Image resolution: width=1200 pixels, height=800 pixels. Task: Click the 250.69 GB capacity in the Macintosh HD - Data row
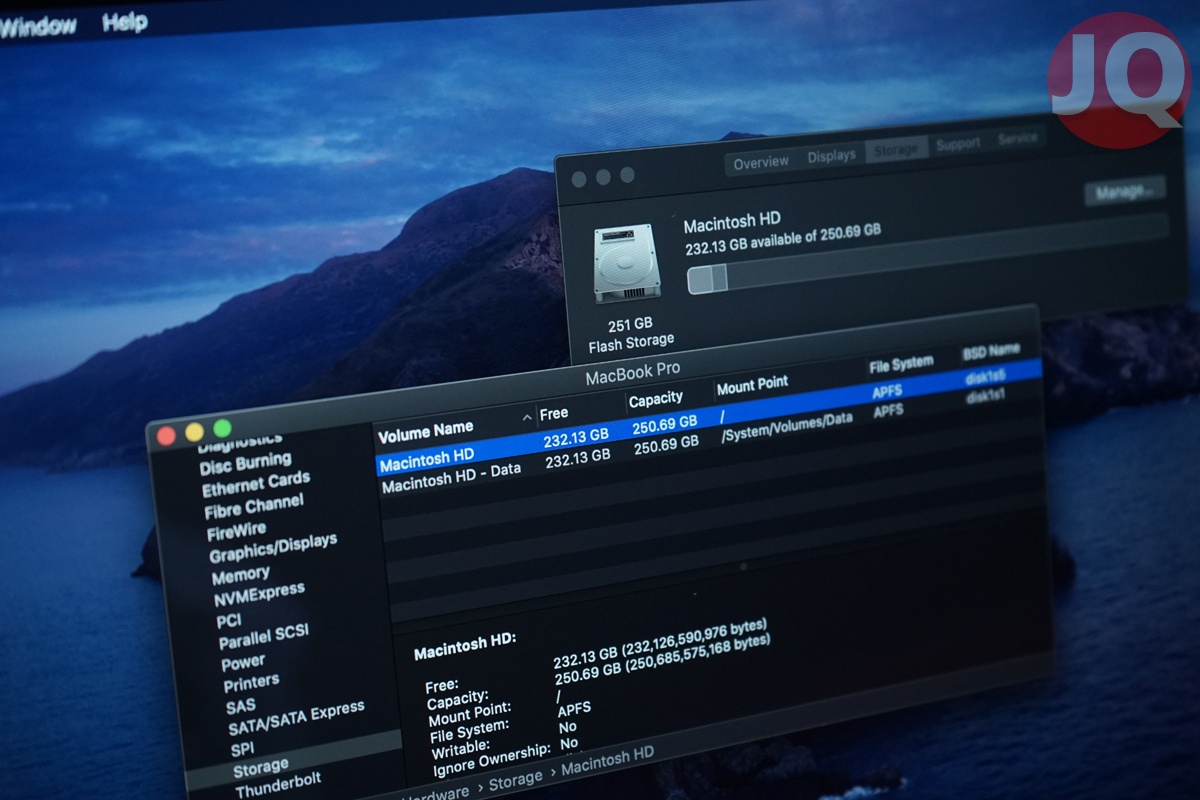(666, 446)
